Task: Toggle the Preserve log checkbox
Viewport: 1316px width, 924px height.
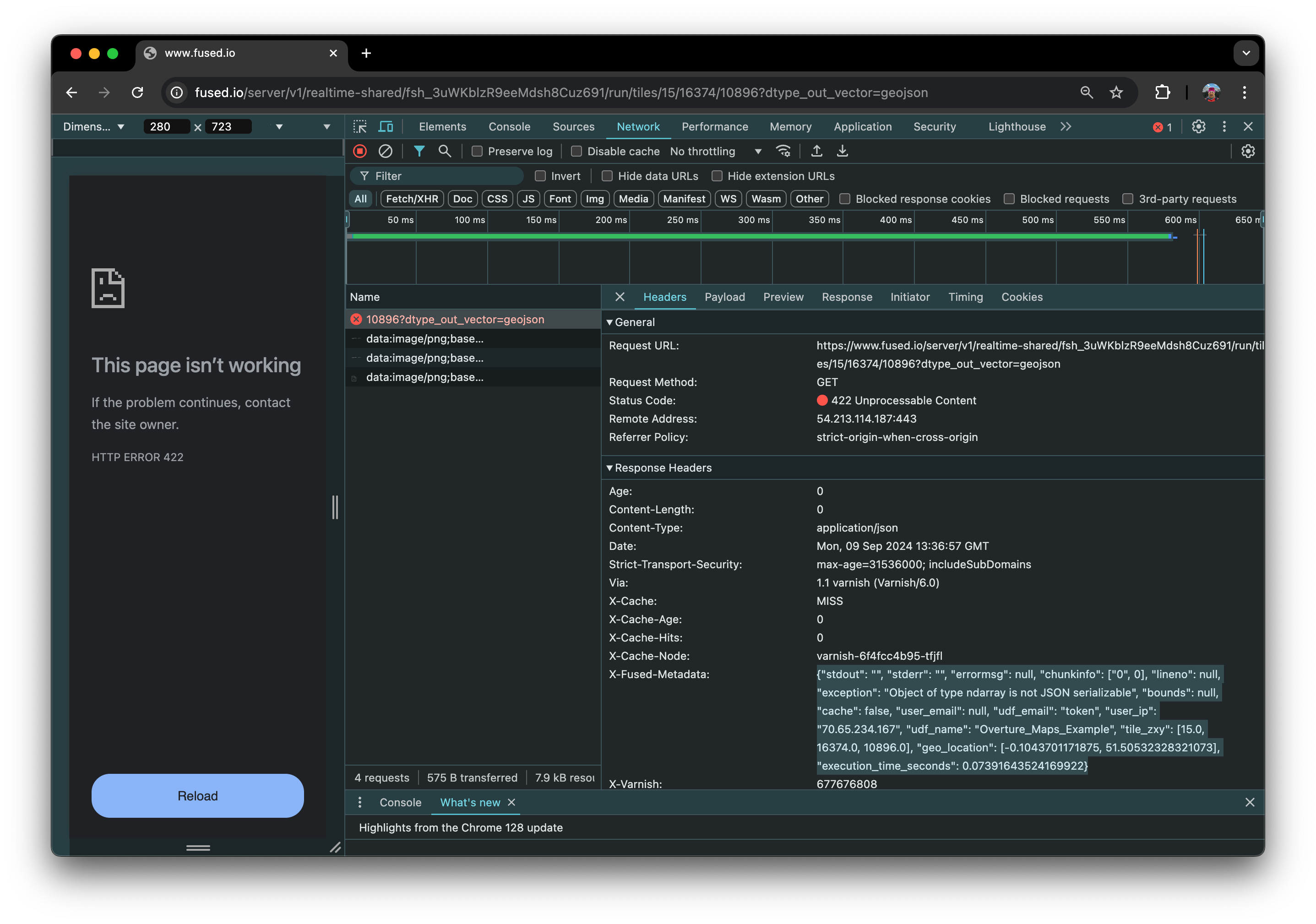Action: [478, 151]
